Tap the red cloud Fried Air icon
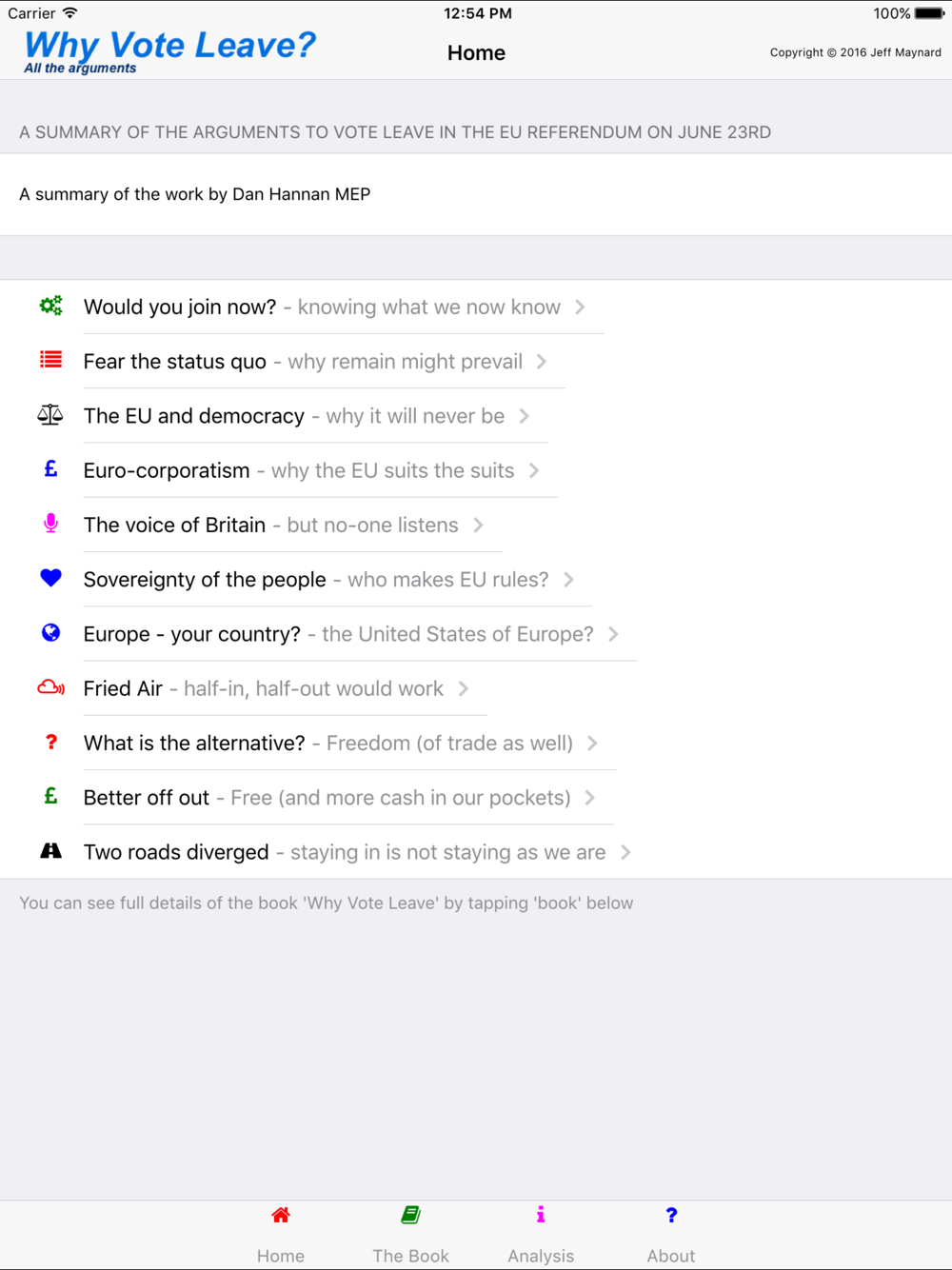 pyautogui.click(x=50, y=687)
